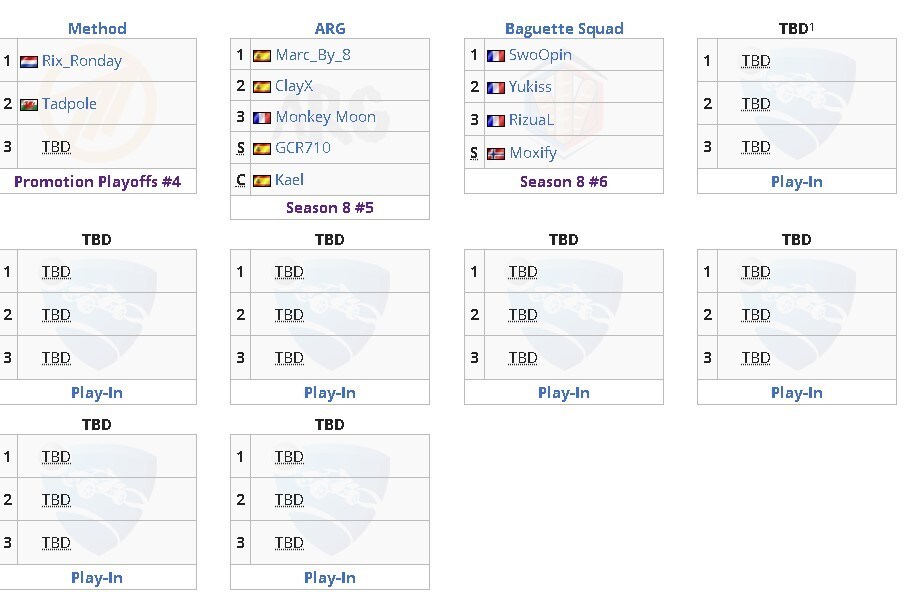The image size is (919, 592).
Task: Click the footnote 1 superscript on TBD
Action: click(x=812, y=26)
